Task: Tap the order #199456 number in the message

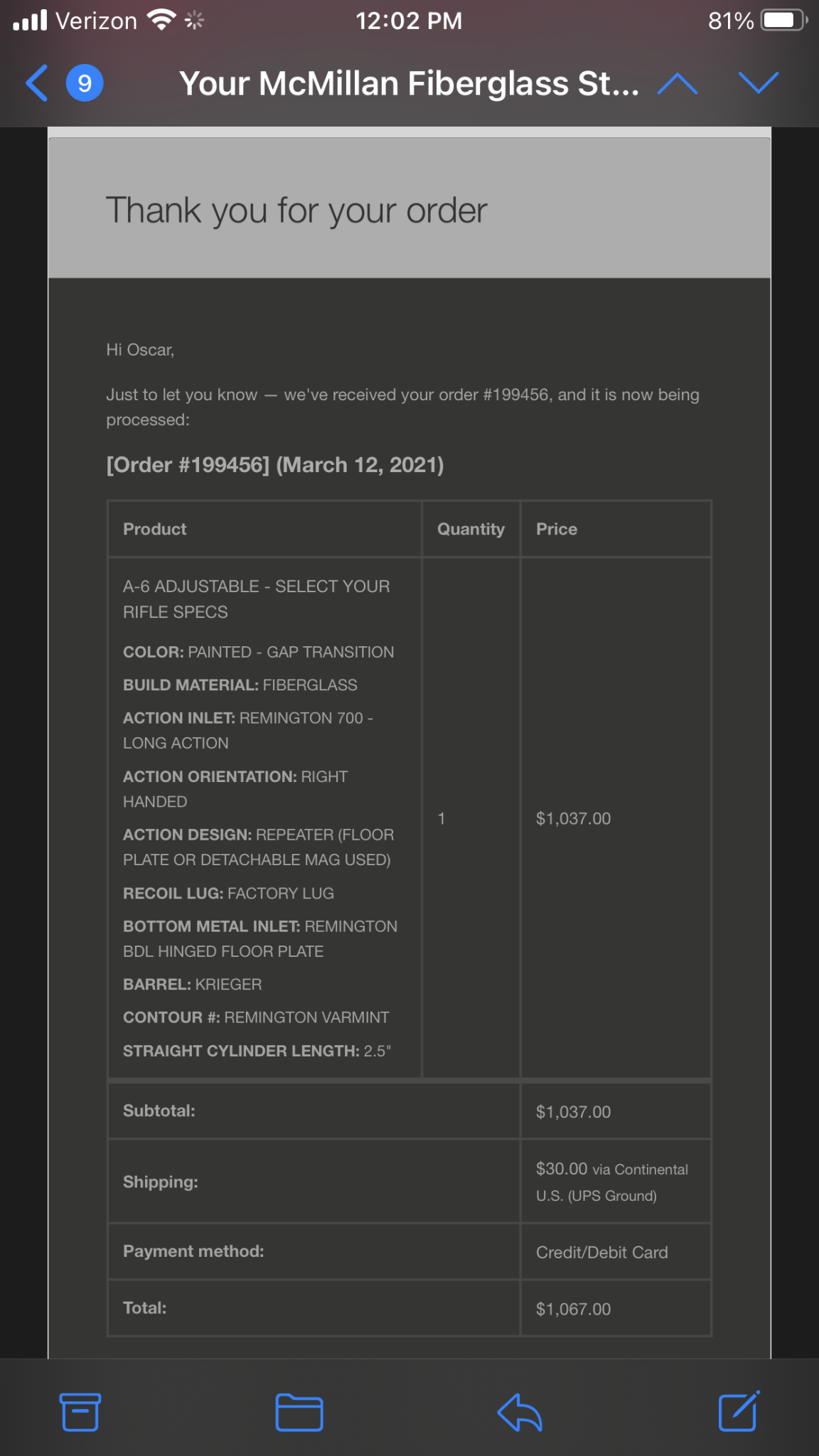Action: point(516,395)
